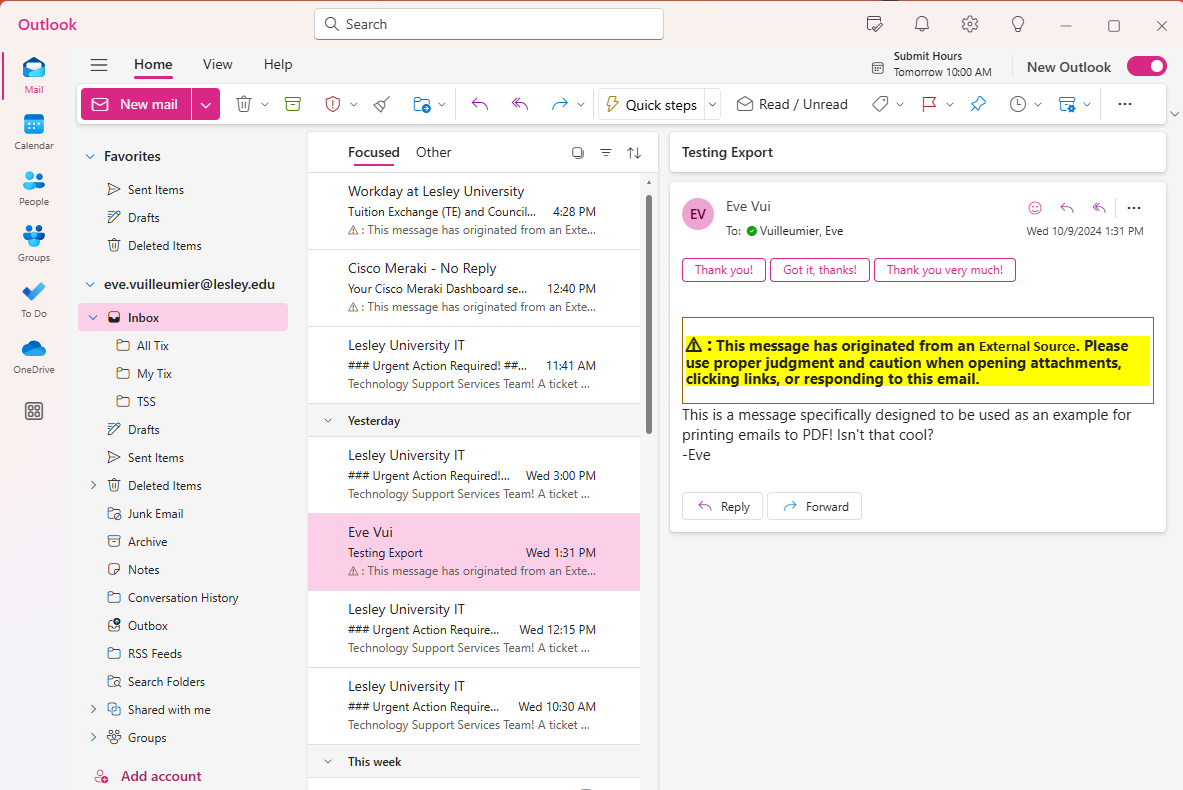The width and height of the screenshot is (1183, 790).
Task: Collapse the Inbox folder tree
Action: point(94,318)
